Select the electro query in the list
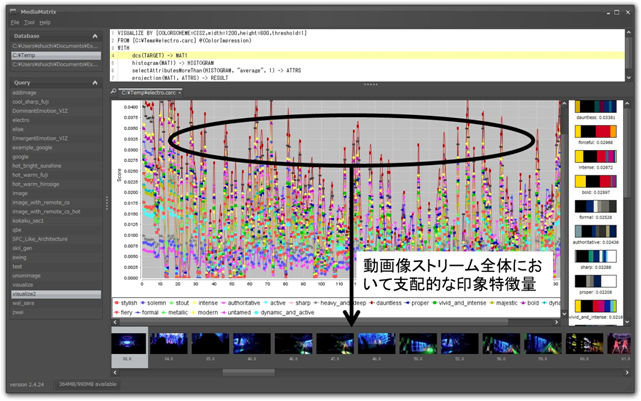641x401 pixels. [x=24, y=119]
